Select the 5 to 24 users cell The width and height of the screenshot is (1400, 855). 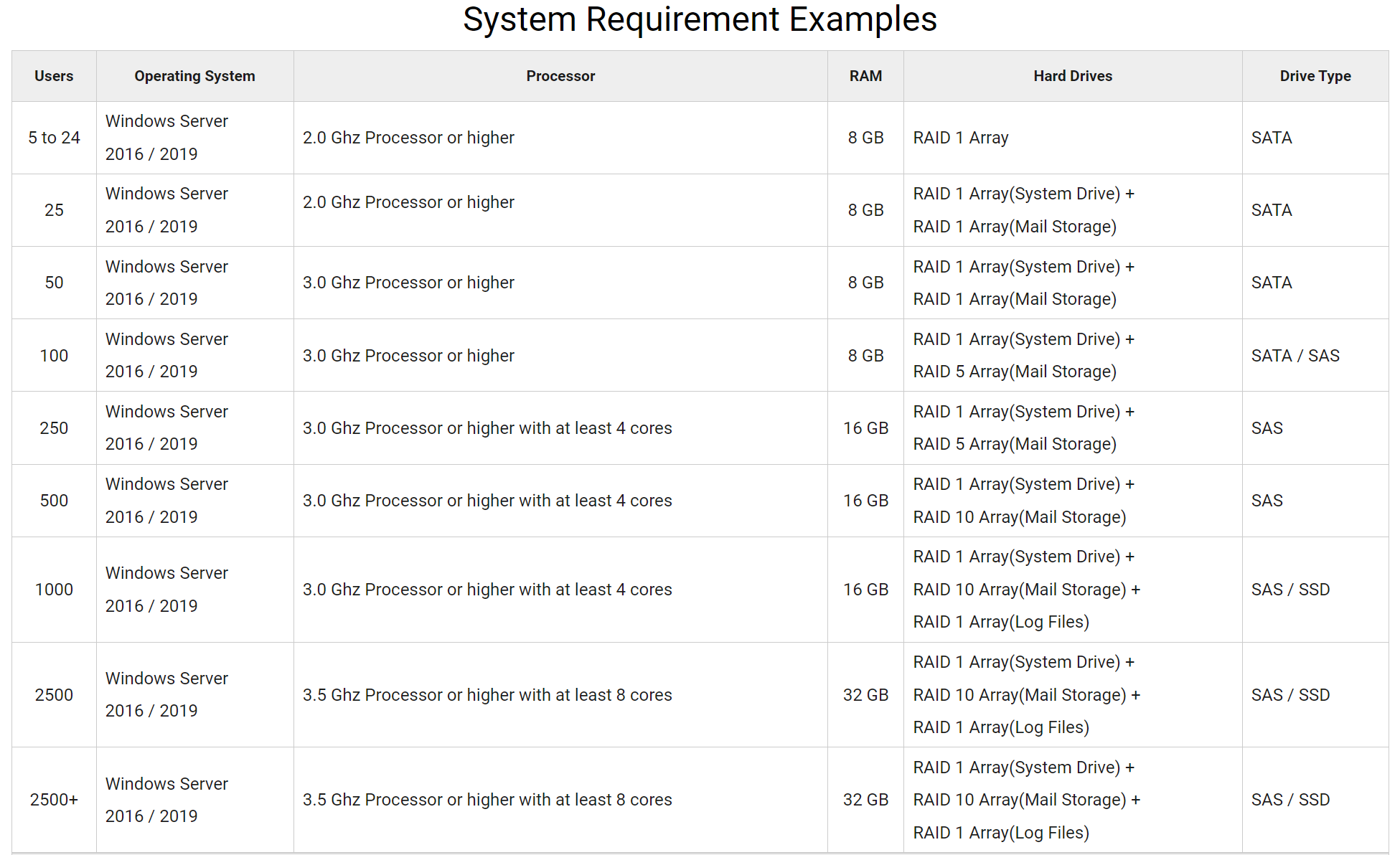[x=54, y=138]
